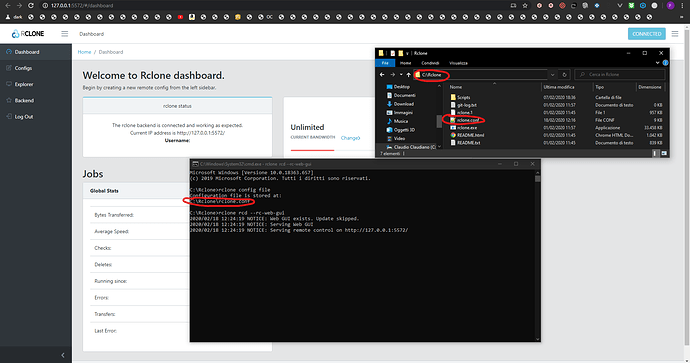Select Desktop in File Explorer navigation pane
The width and height of the screenshot is (690, 363).
tap(398, 87)
